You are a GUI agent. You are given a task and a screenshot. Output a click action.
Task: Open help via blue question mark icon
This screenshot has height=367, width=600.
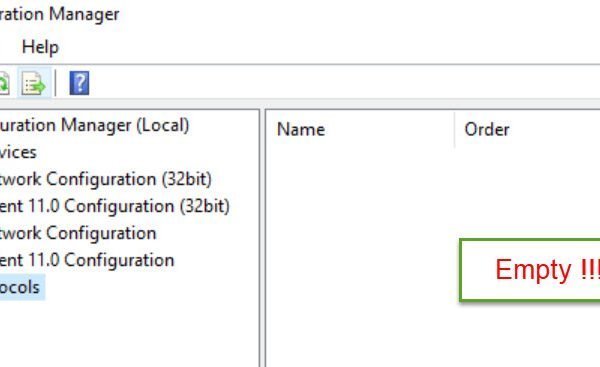tap(79, 83)
